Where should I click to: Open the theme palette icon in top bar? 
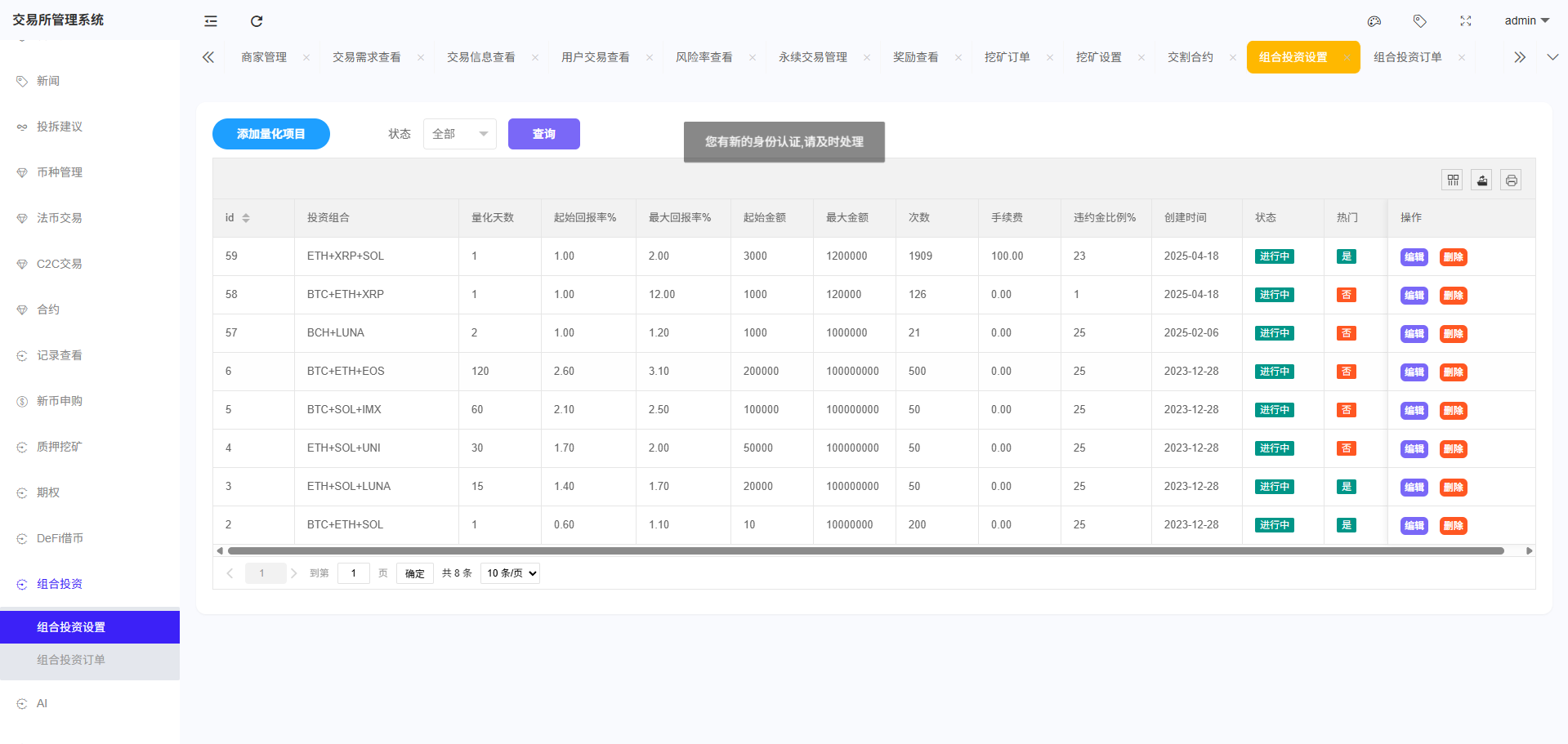pyautogui.click(x=1374, y=21)
